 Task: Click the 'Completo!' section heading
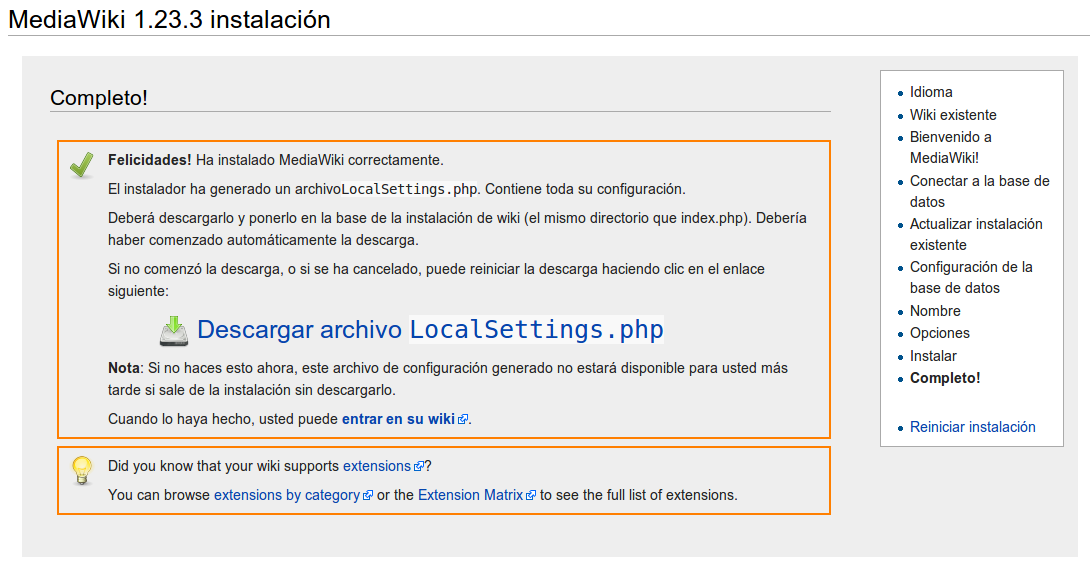coord(99,98)
